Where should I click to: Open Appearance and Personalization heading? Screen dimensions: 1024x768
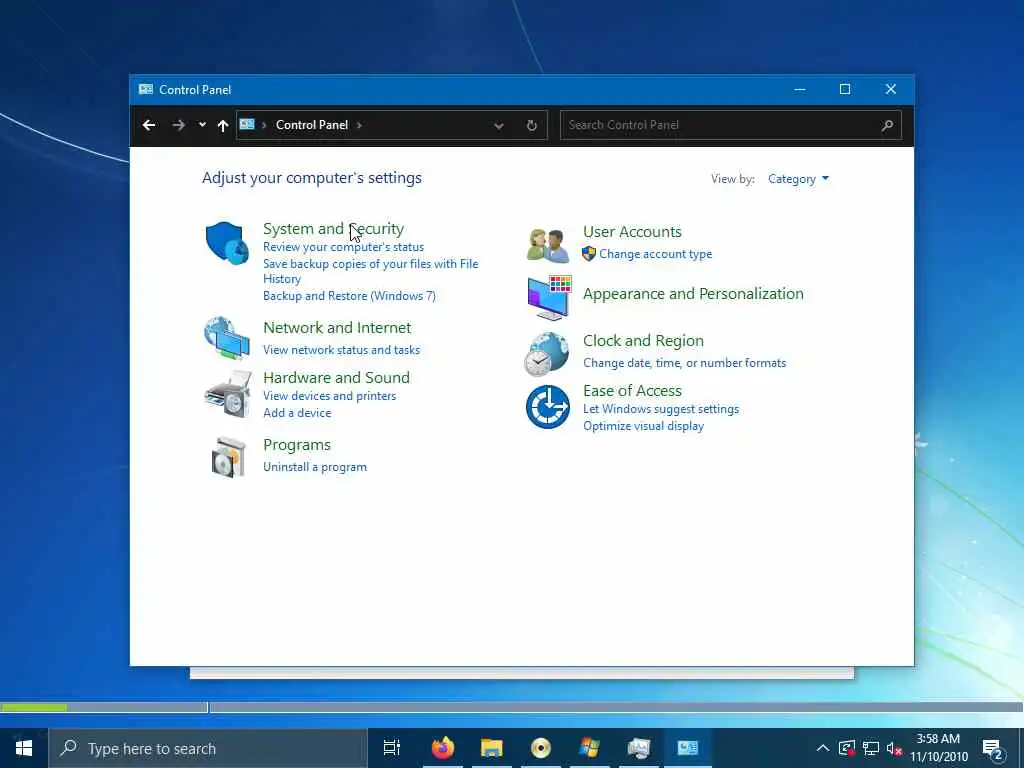[693, 294]
